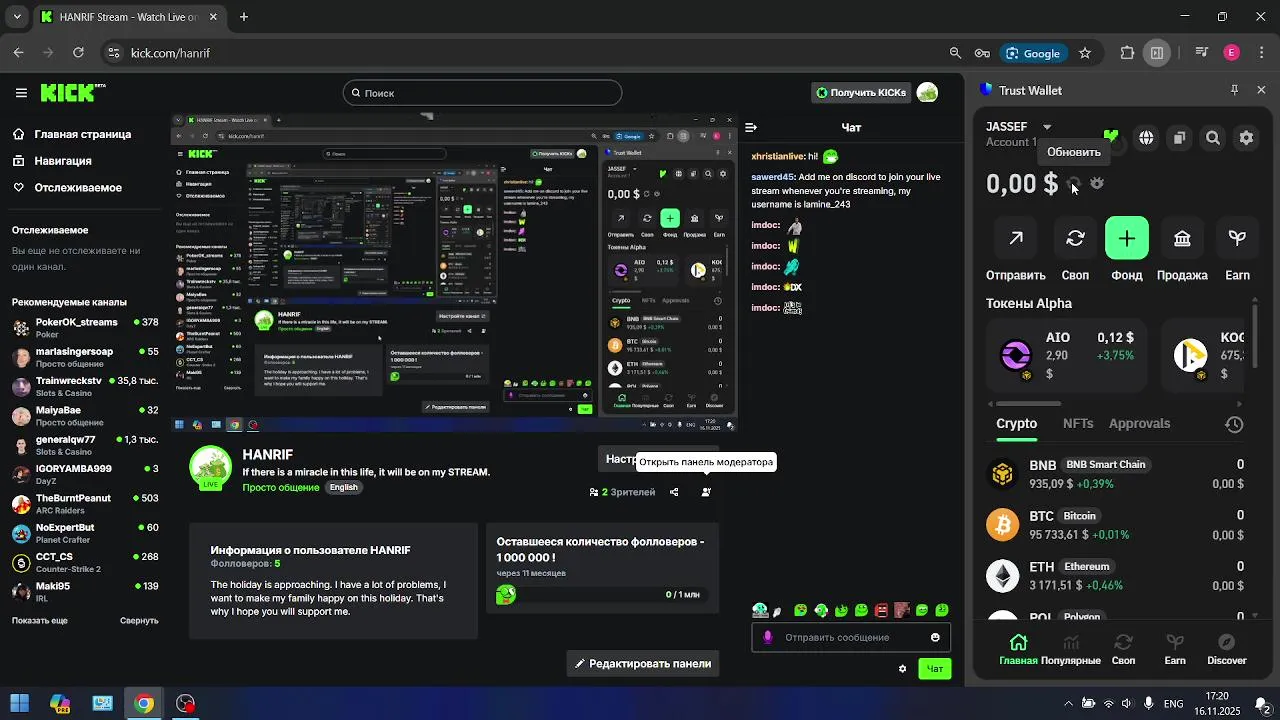Open the generalqw77 recommended channel
This screenshot has height=720, width=1280.
pyautogui.click(x=85, y=445)
